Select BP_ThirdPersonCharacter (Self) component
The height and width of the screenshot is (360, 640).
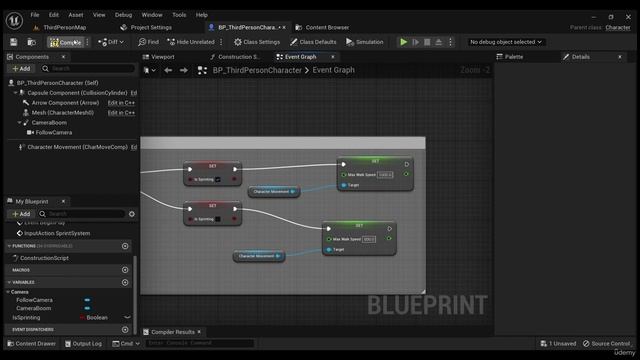coord(57,83)
